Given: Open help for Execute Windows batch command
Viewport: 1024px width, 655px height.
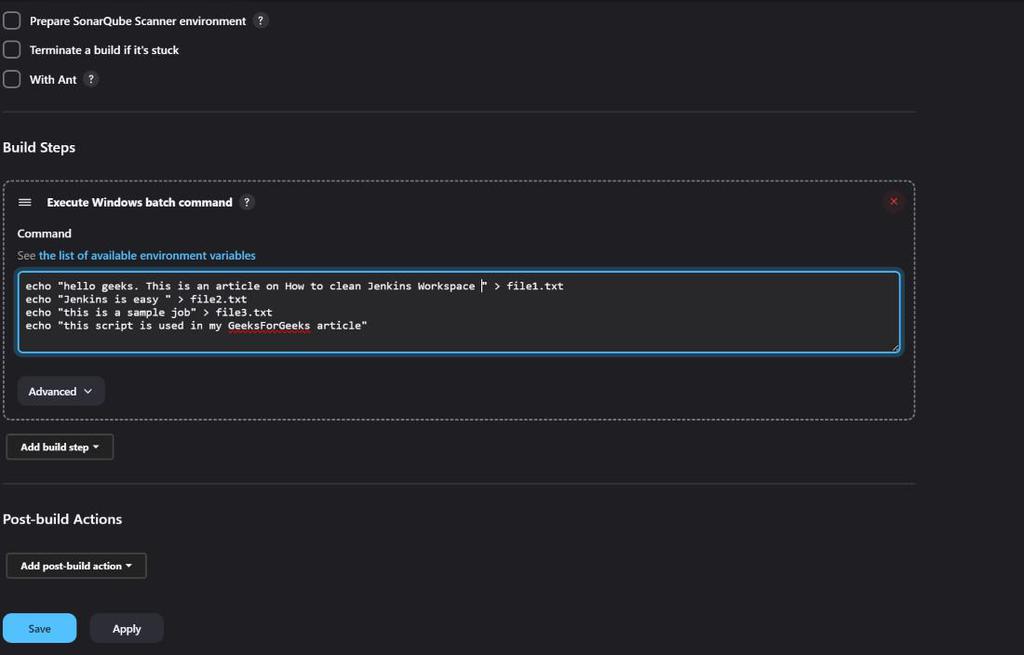Looking at the screenshot, I should click(247, 202).
